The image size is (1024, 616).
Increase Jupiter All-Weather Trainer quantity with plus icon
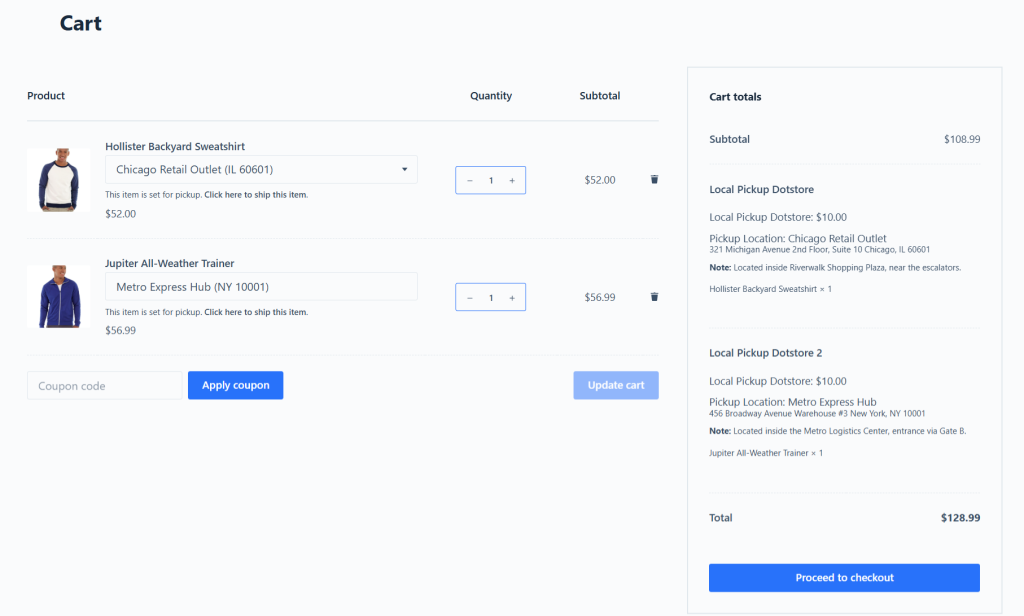click(512, 297)
